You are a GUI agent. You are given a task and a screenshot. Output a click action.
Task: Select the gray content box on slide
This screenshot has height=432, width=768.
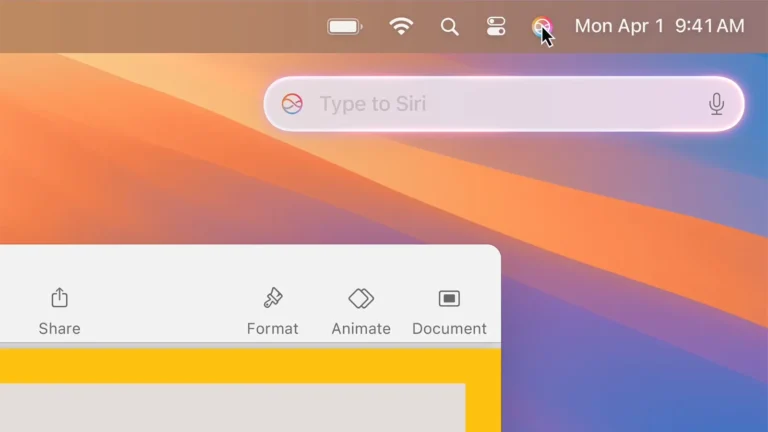pos(232,408)
